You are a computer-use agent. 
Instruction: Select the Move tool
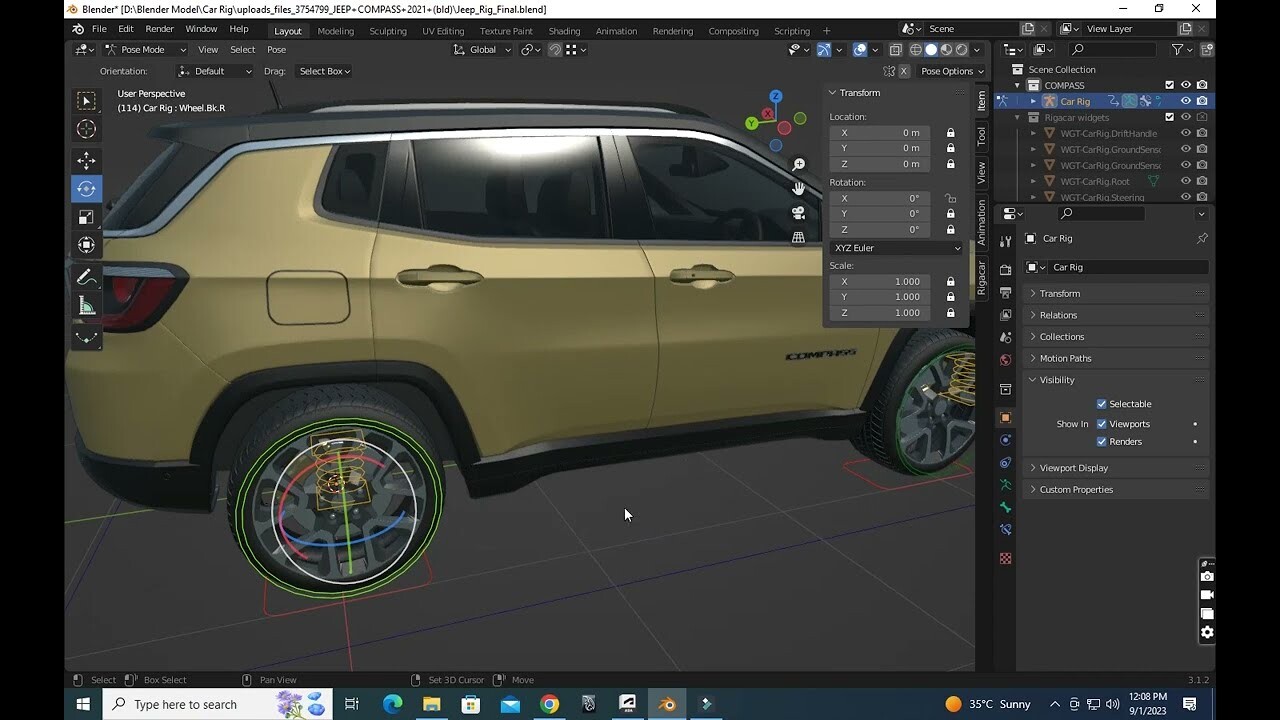point(86,159)
